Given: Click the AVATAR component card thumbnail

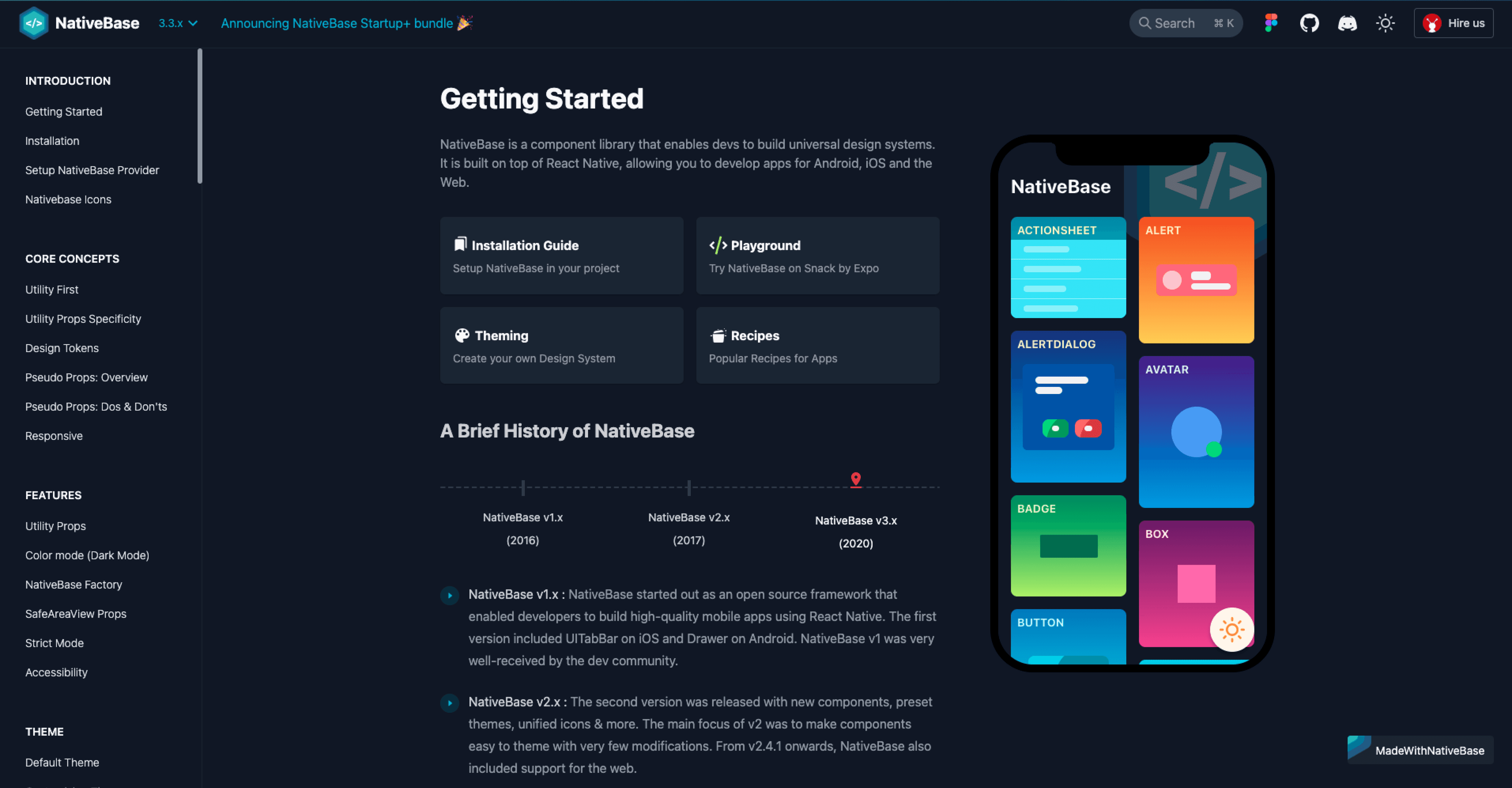Looking at the screenshot, I should [x=1197, y=432].
